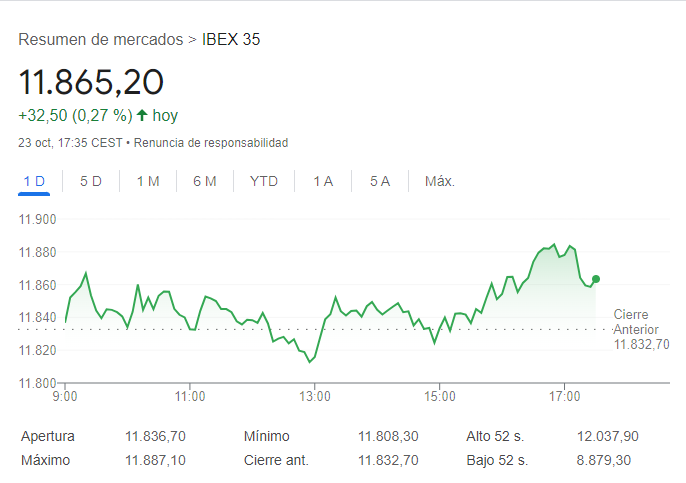The height and width of the screenshot is (483, 686).
Task: Open the 1 M chart range
Action: coord(148,181)
